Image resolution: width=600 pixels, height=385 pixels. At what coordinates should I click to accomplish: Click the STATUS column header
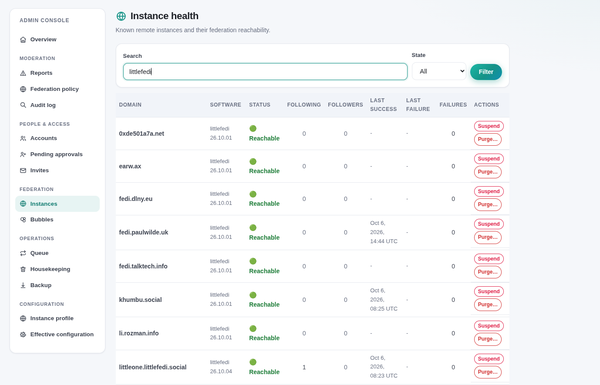pos(259,104)
